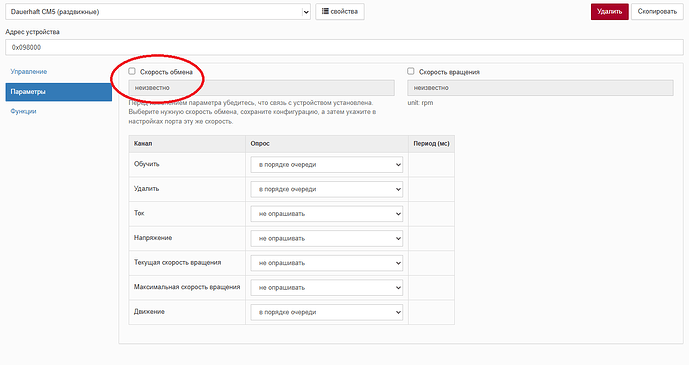Click the Обучить channel name cell
This screenshot has height=365, width=689.
click(187, 165)
